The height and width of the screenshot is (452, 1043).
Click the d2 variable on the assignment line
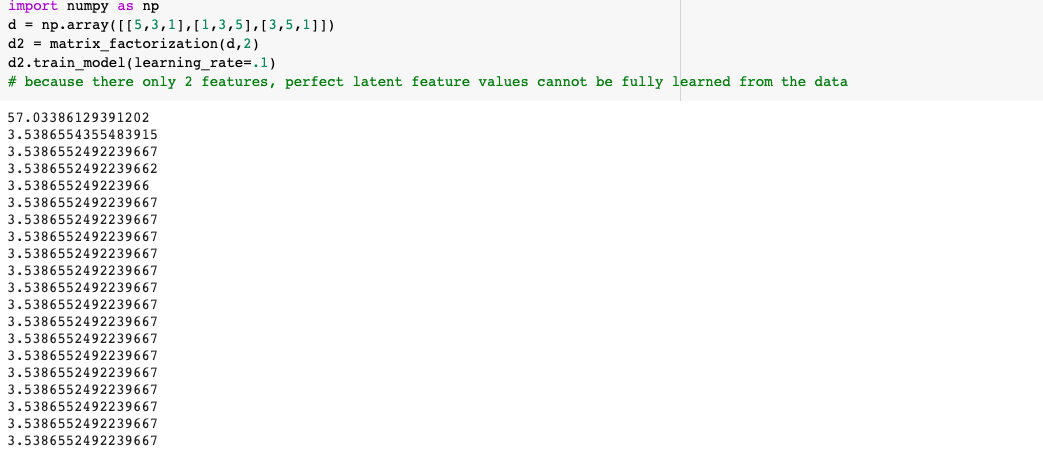point(15,45)
